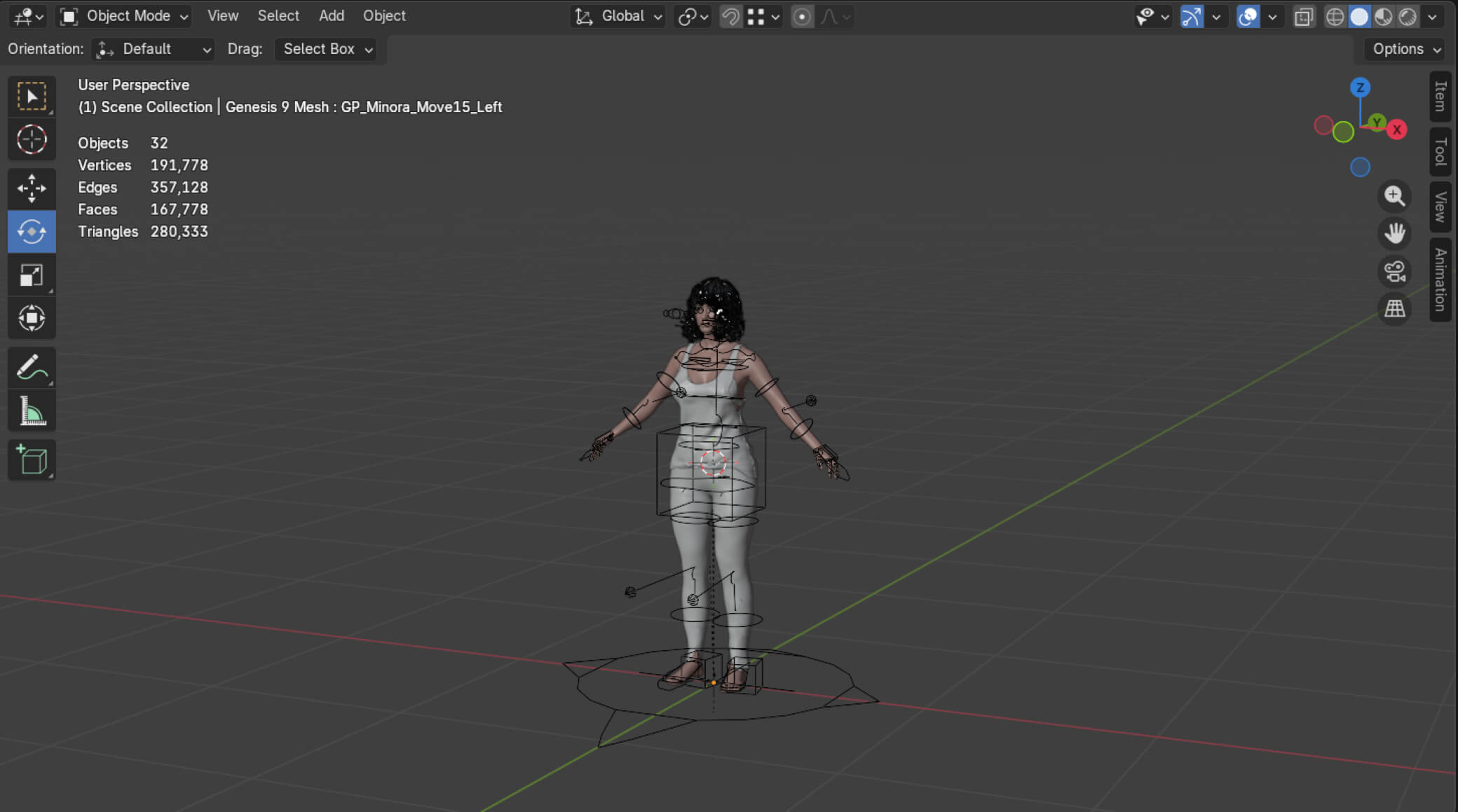Select the Annotate pencil tool
Screen dimensions: 1458x812
tap(32, 367)
